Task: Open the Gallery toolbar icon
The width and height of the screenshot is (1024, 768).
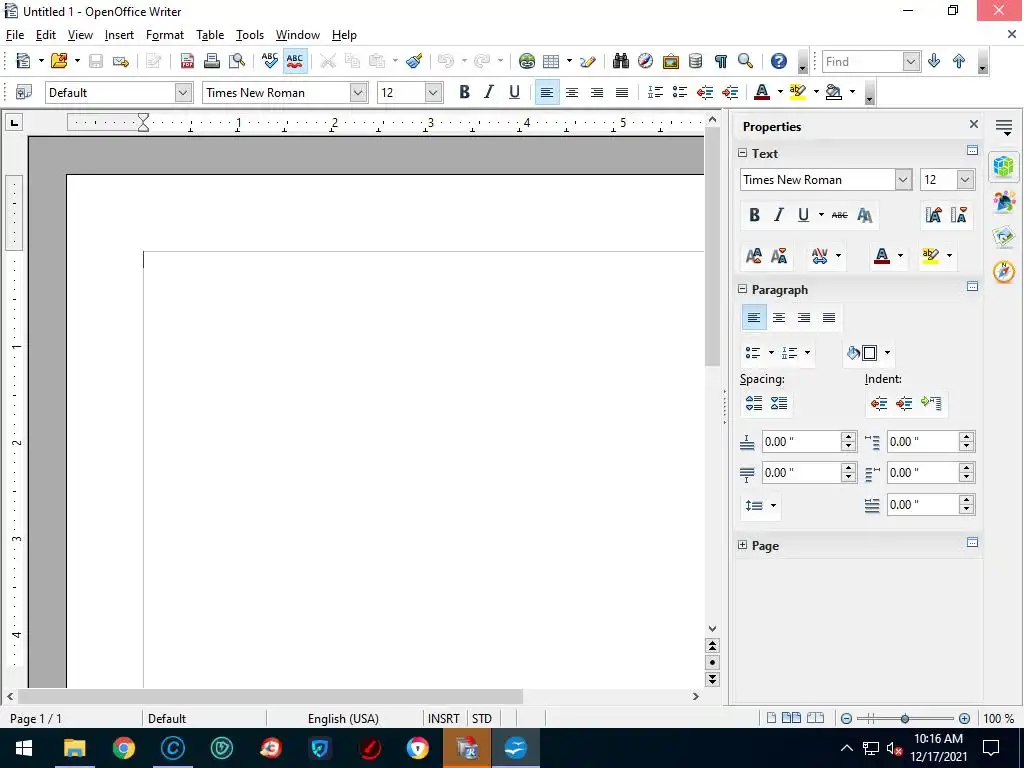Action: 671,61
